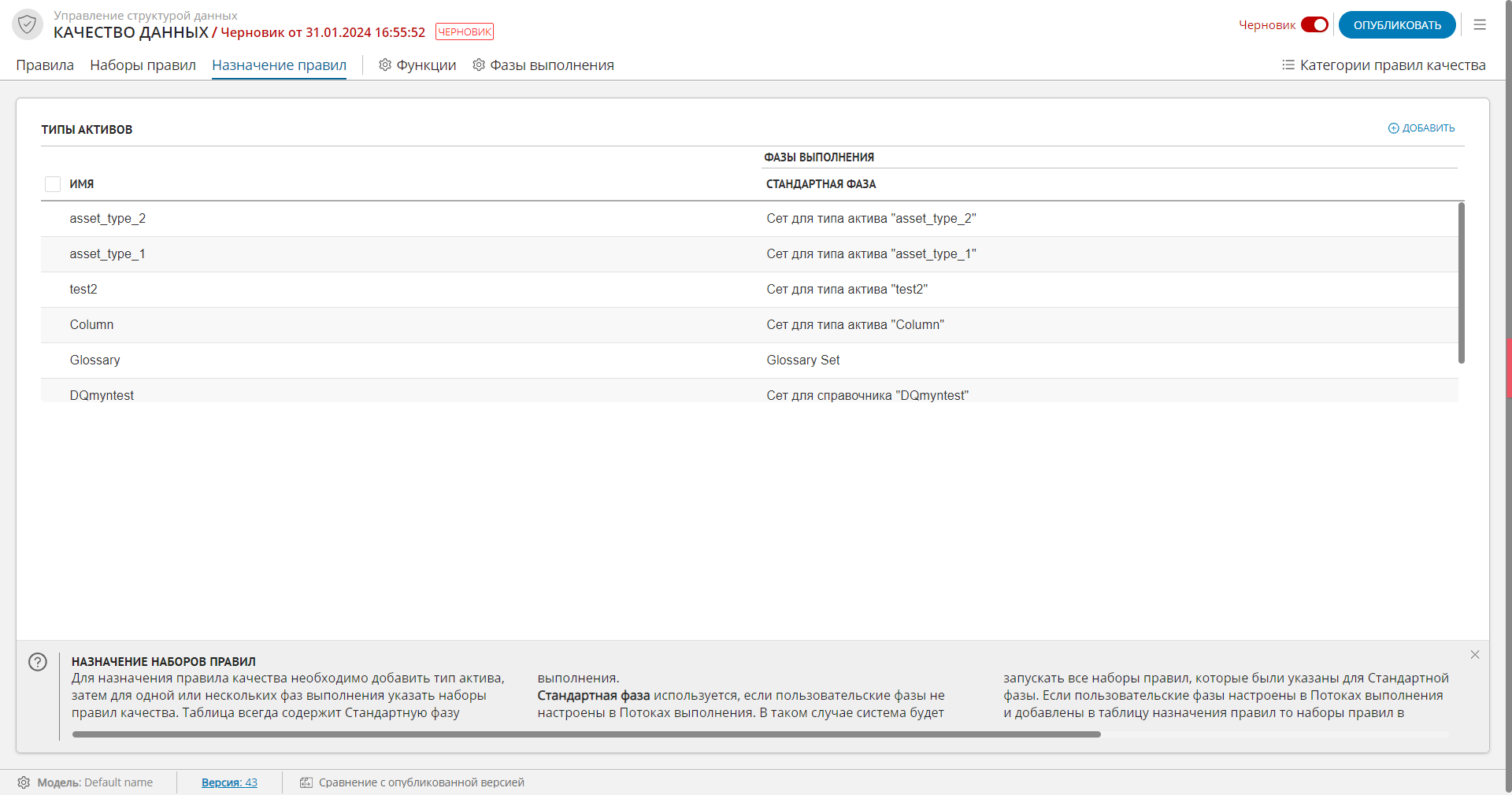Close the НАЗНАЧЕНИЕ НАБОРОВ ПРАВИЛ hint panel
The image size is (1512, 795).
[1474, 655]
